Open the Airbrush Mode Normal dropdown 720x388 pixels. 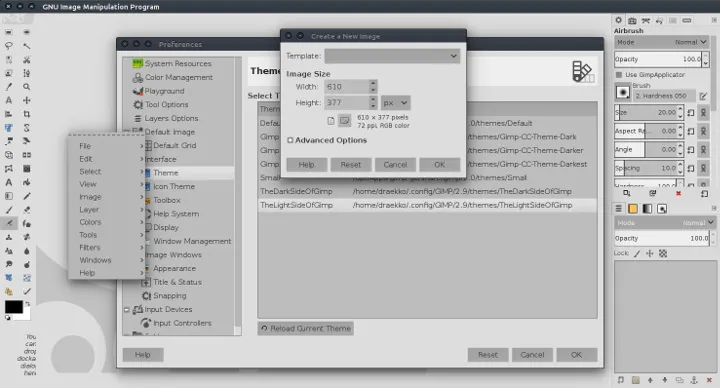click(662, 42)
